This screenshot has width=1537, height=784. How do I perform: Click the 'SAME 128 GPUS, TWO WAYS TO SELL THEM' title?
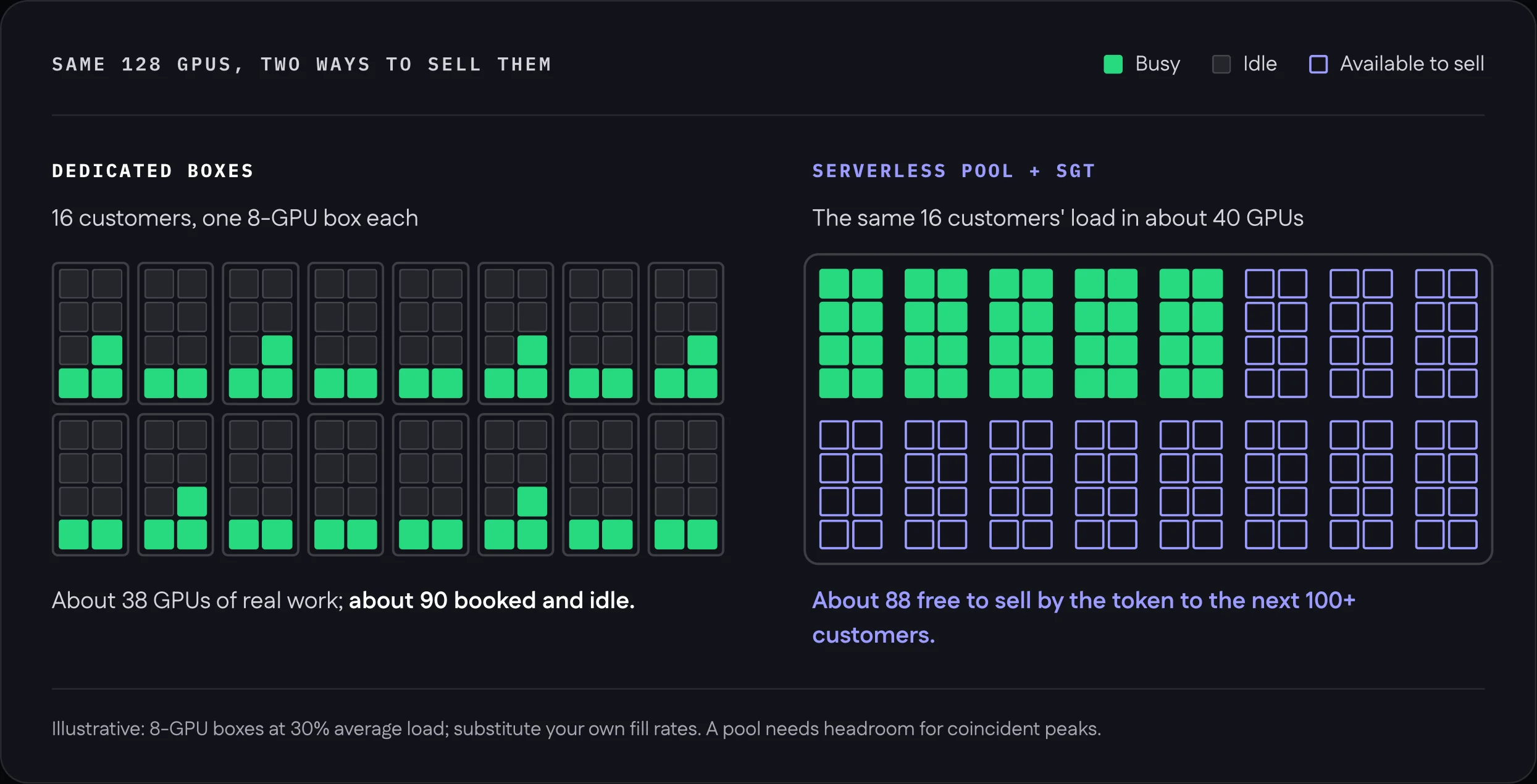[x=301, y=64]
